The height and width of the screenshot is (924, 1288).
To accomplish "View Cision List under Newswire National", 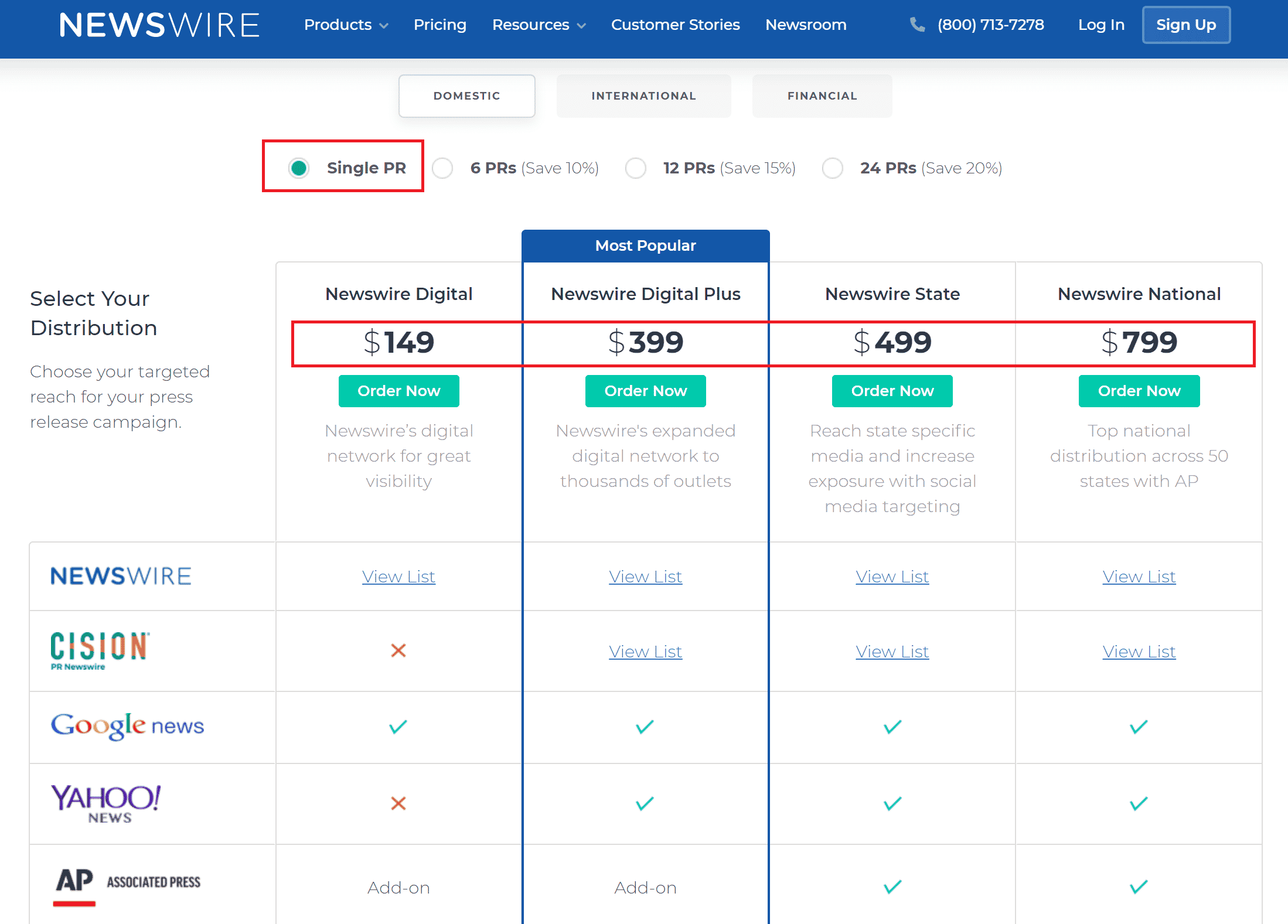I will [1139, 652].
